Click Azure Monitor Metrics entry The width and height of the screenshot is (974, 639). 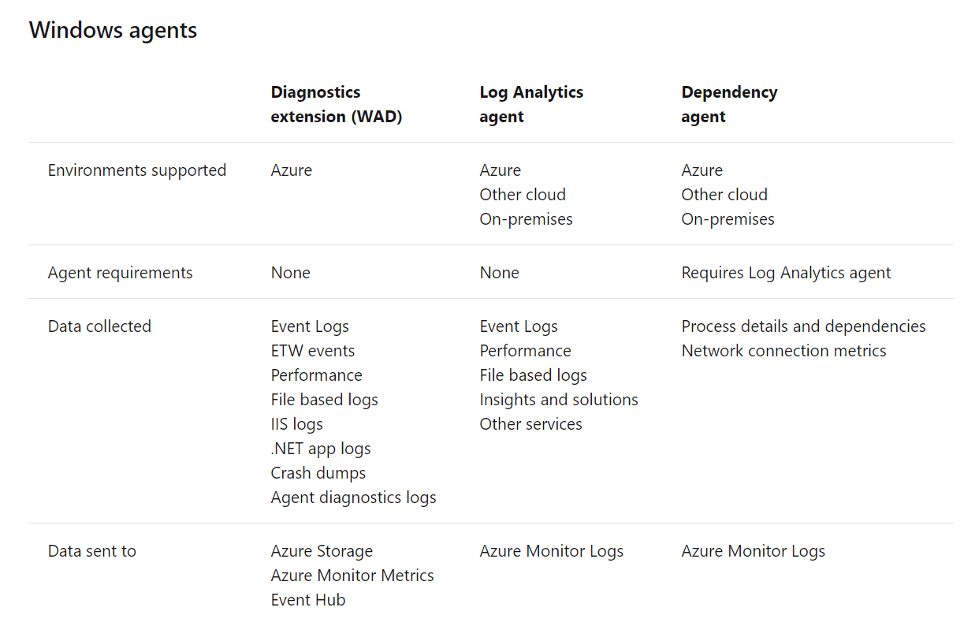click(x=352, y=576)
